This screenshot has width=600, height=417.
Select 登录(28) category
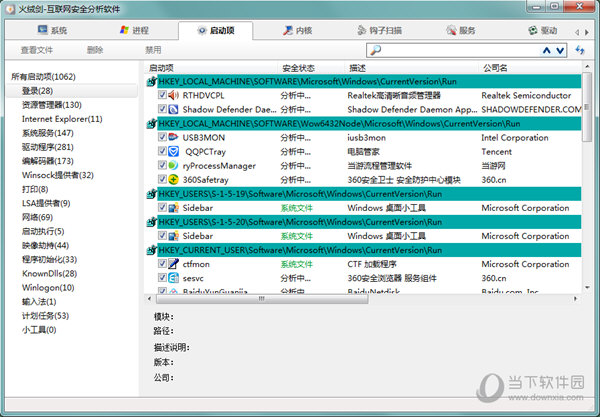click(37, 91)
